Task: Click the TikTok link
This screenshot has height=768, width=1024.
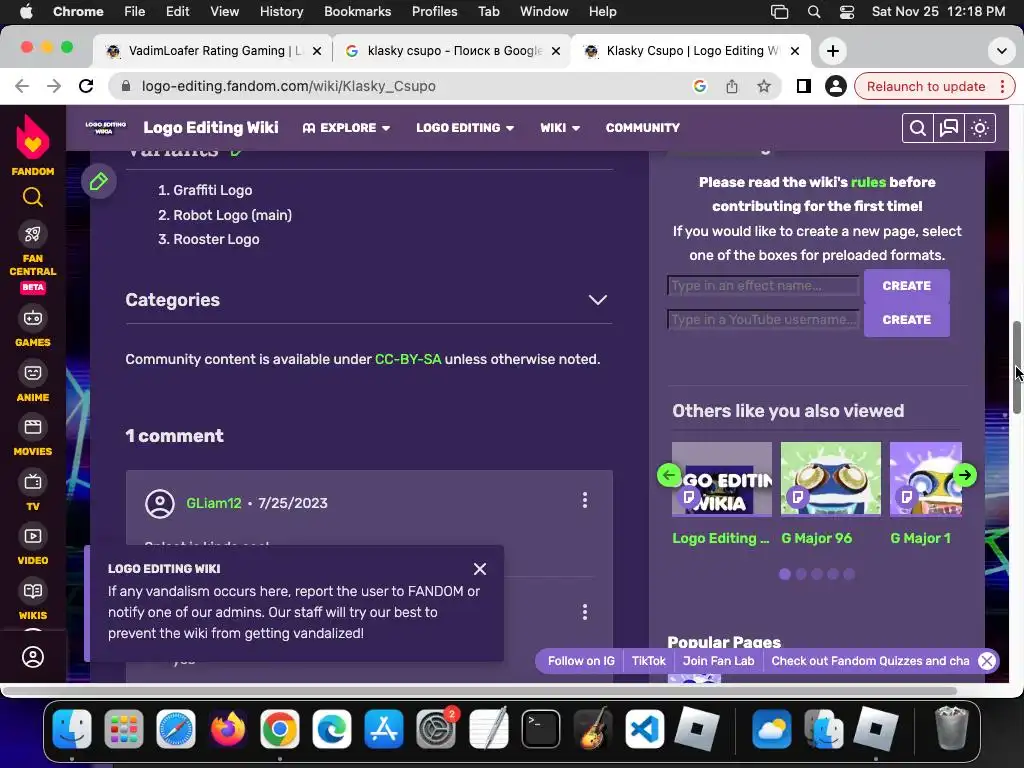Action: (x=648, y=661)
